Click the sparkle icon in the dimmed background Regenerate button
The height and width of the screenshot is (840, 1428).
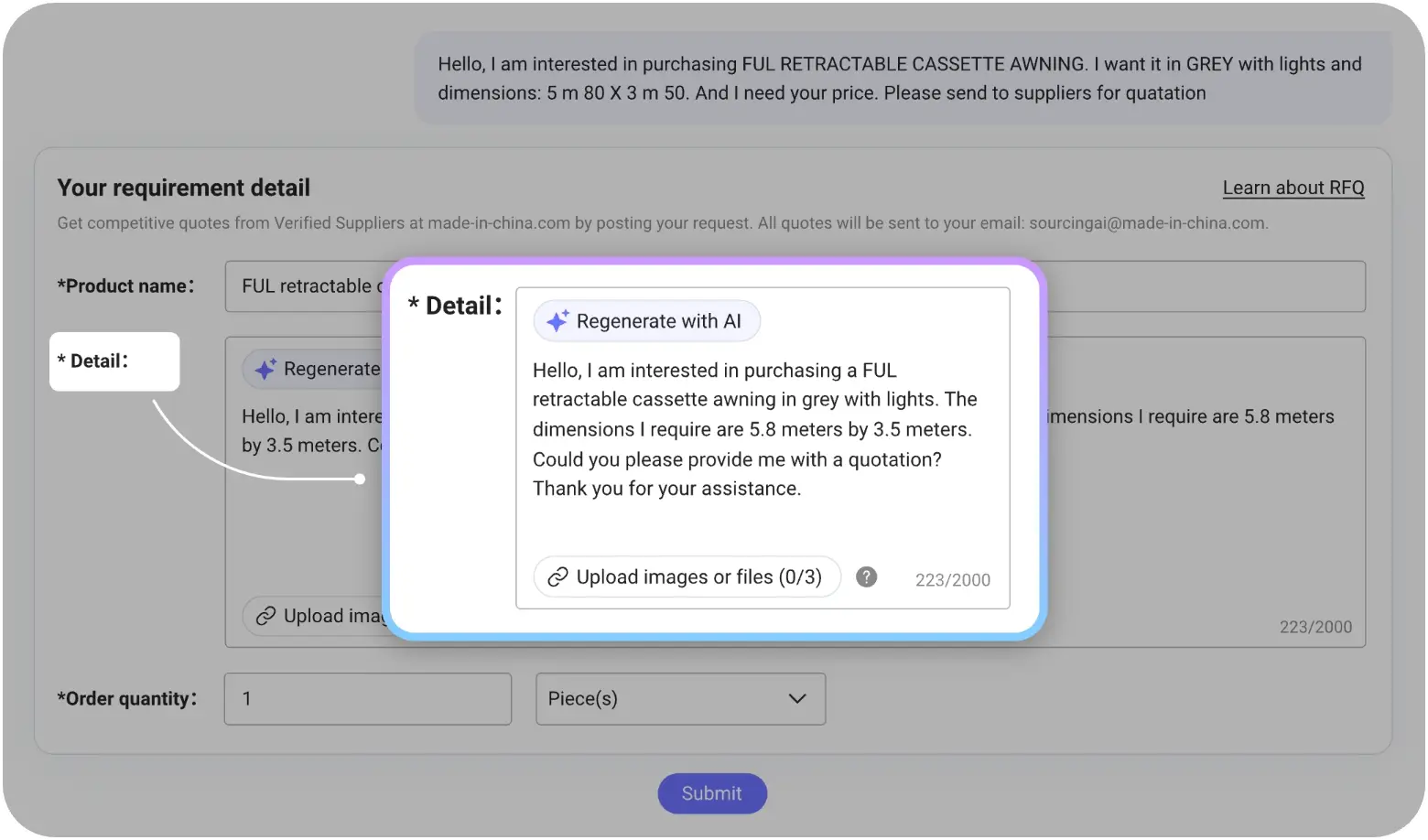[265, 369]
